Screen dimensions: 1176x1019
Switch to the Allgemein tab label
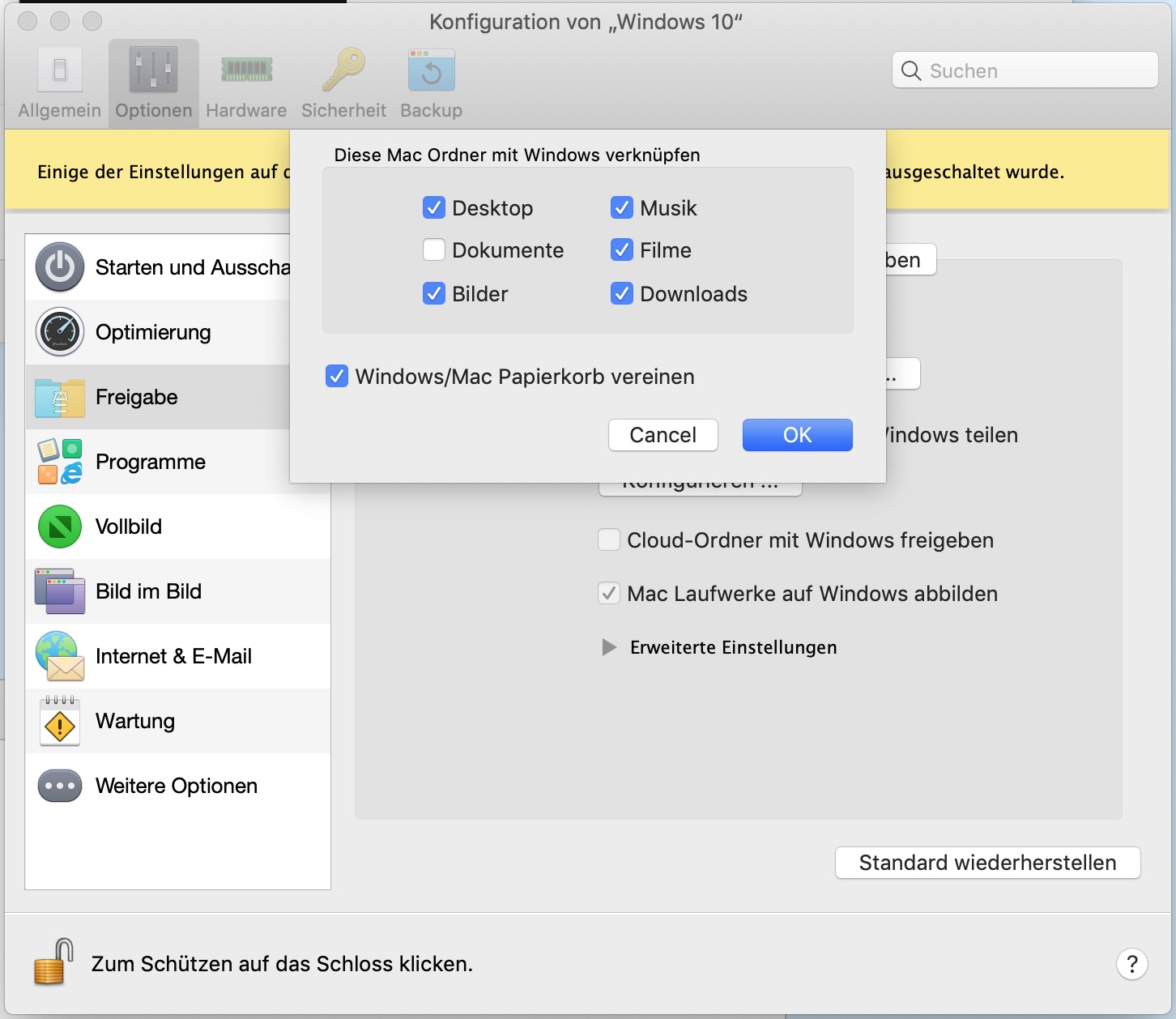(60, 110)
